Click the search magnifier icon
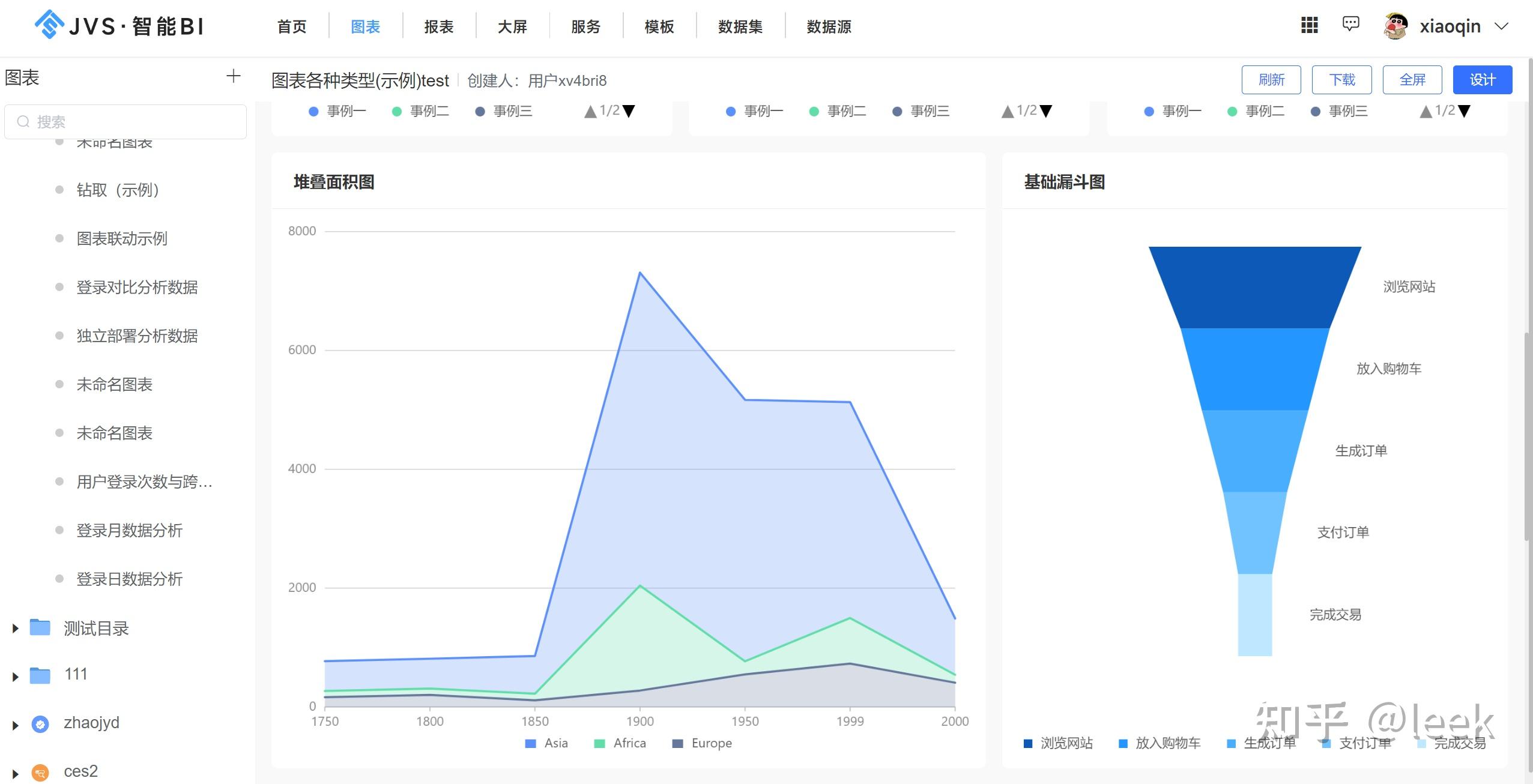This screenshot has height=784, width=1533. (x=23, y=122)
